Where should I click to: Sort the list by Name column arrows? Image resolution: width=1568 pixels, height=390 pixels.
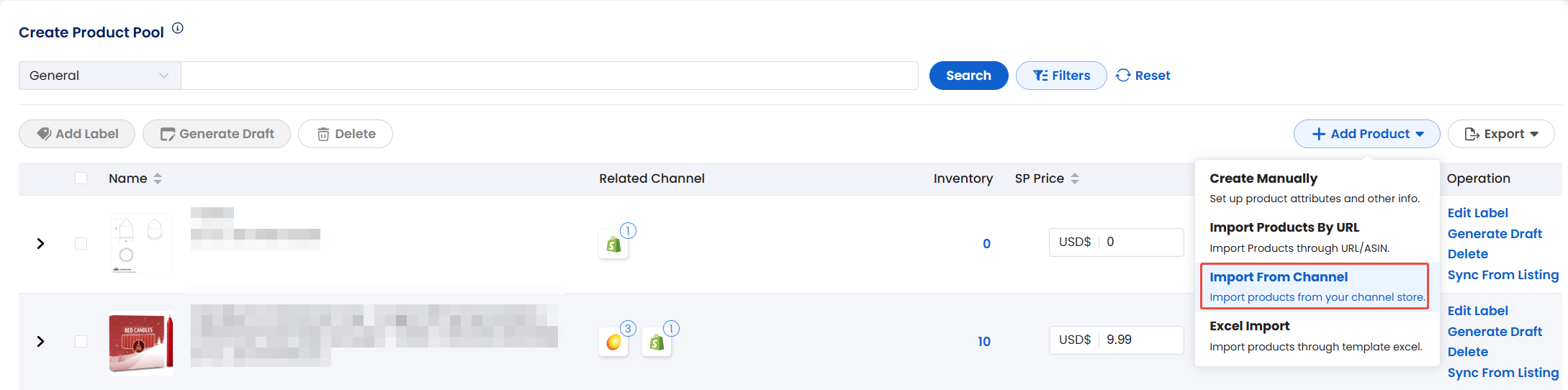pos(158,178)
